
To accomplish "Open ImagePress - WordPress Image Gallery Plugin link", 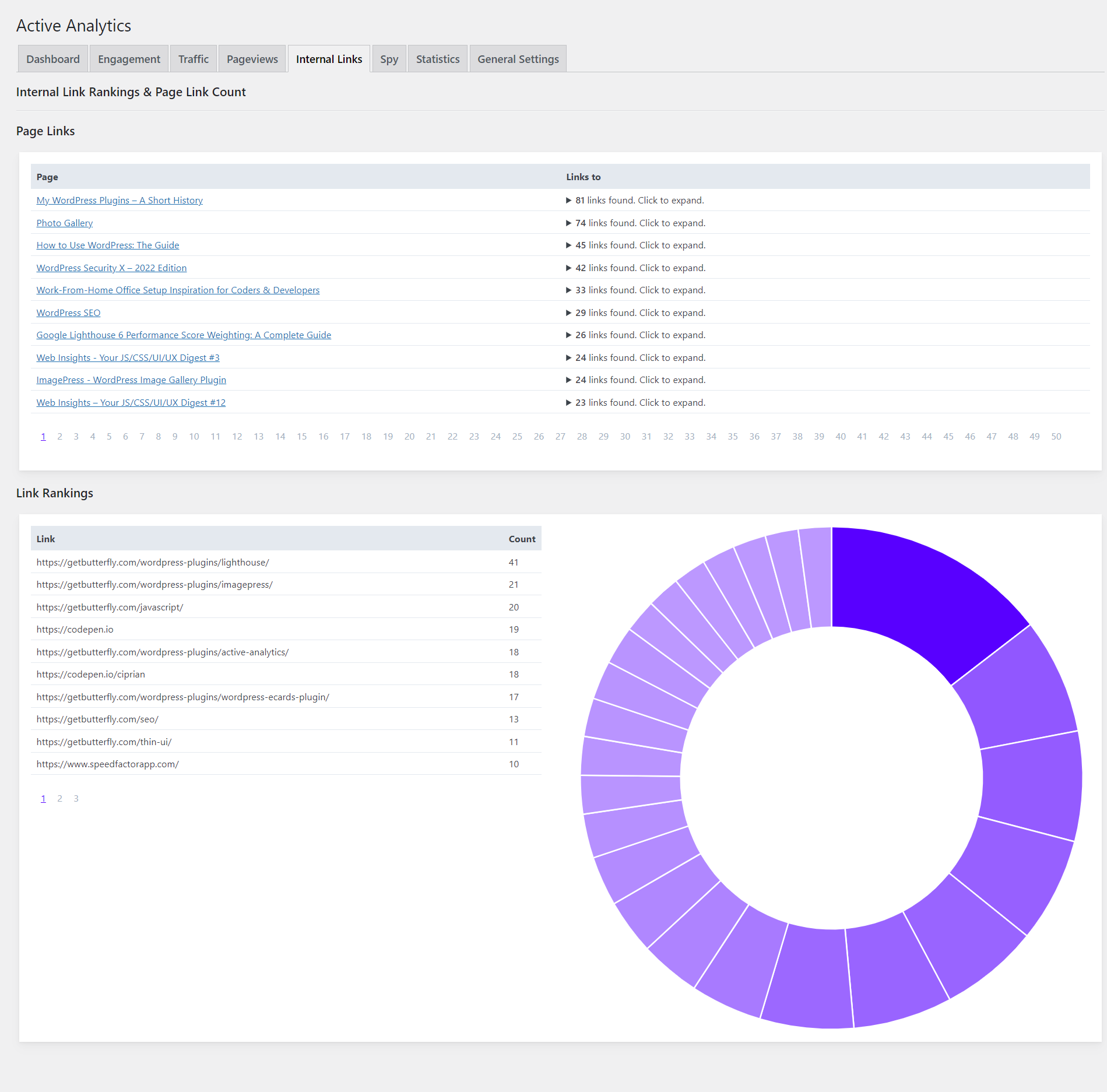I will point(131,380).
